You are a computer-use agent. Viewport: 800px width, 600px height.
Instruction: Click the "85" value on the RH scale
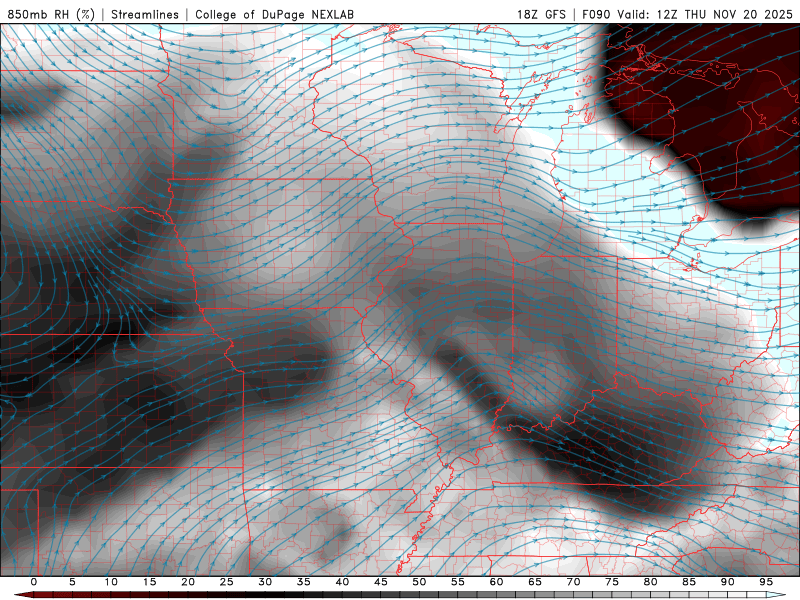coord(689,582)
